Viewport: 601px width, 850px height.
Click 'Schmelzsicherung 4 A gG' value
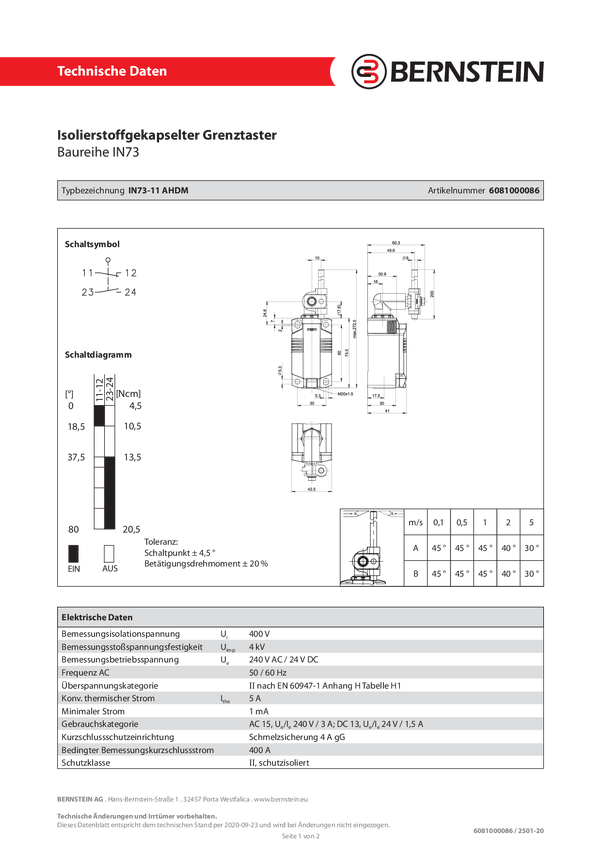pos(297,737)
